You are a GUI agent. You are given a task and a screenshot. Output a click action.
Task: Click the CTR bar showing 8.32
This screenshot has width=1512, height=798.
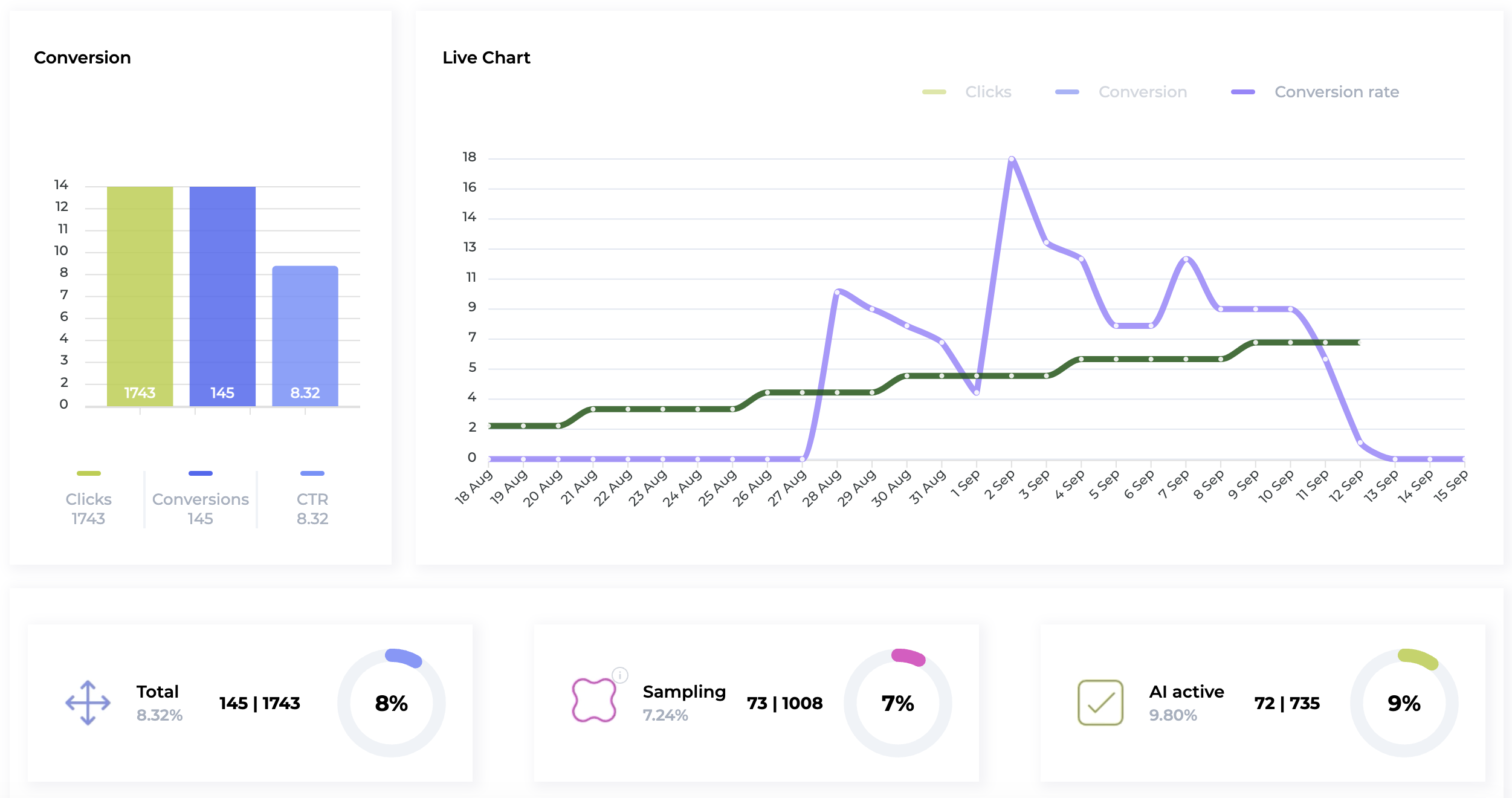coord(305,336)
